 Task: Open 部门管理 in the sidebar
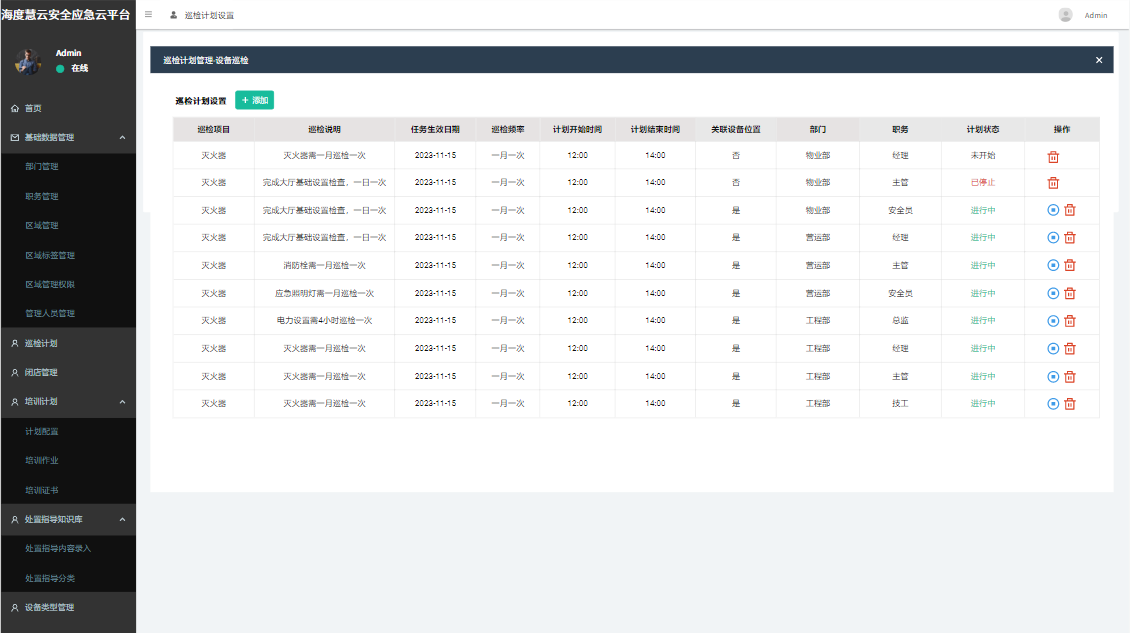[42, 167]
